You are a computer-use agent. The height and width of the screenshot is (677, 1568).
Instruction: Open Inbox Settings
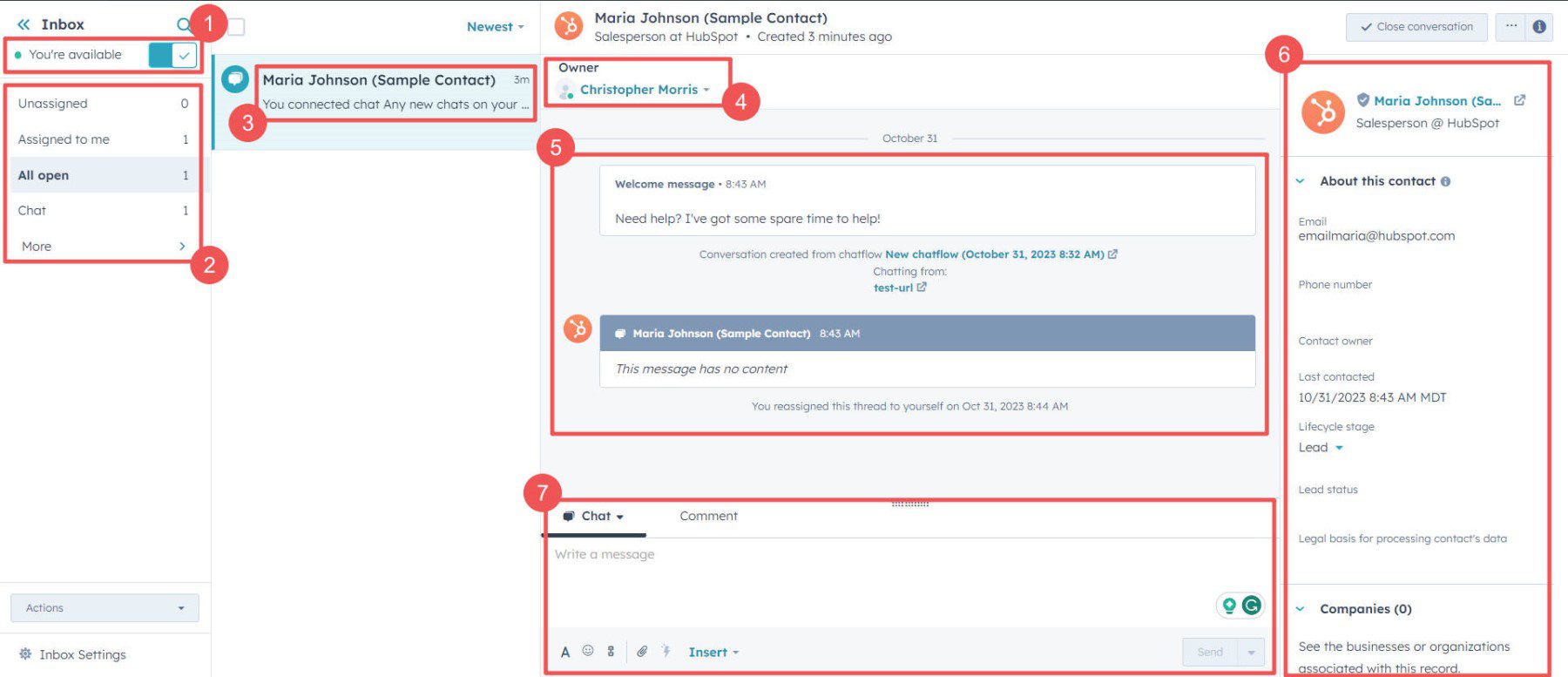[73, 654]
